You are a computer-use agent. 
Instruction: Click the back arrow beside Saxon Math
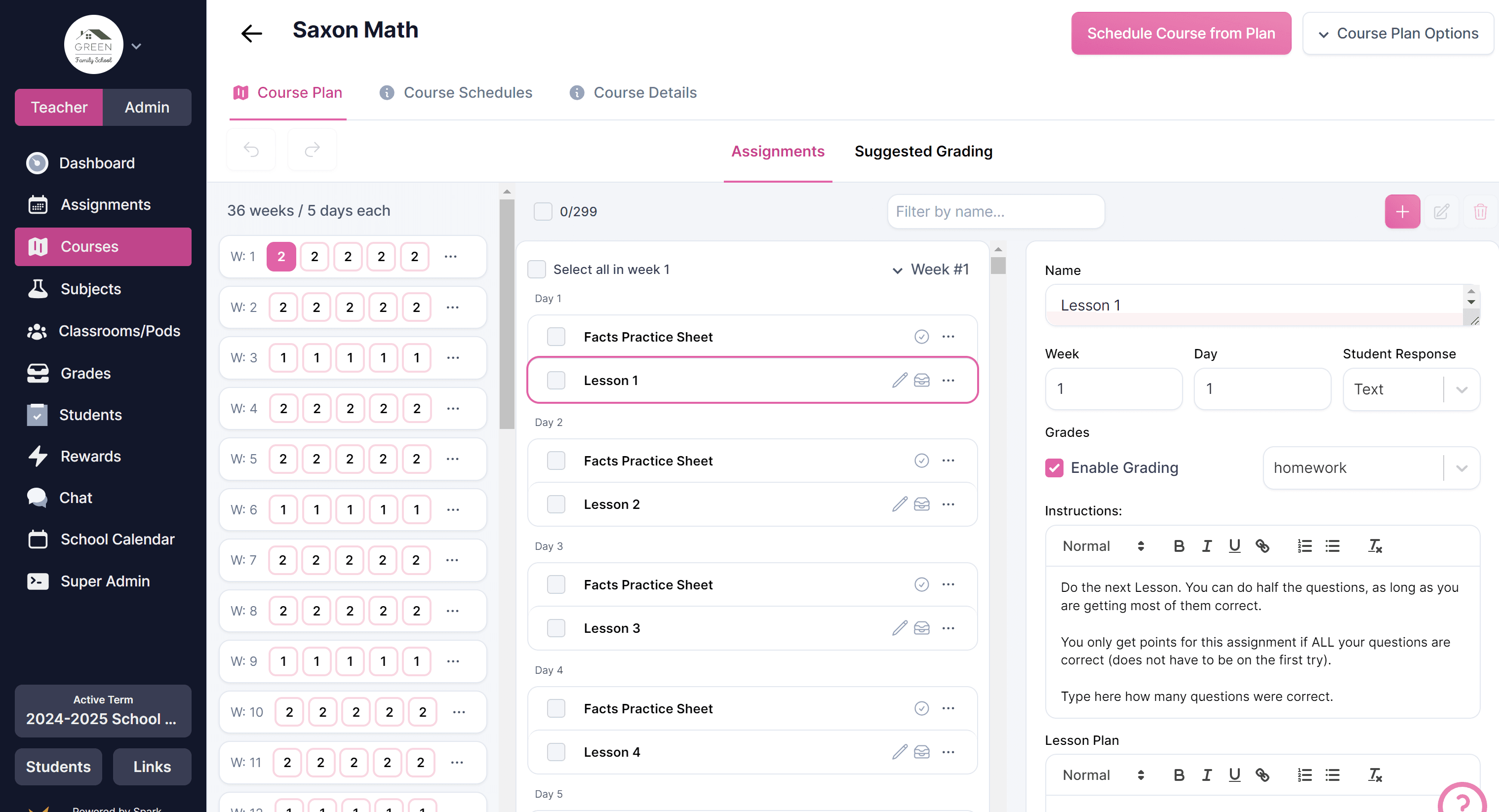(x=251, y=33)
